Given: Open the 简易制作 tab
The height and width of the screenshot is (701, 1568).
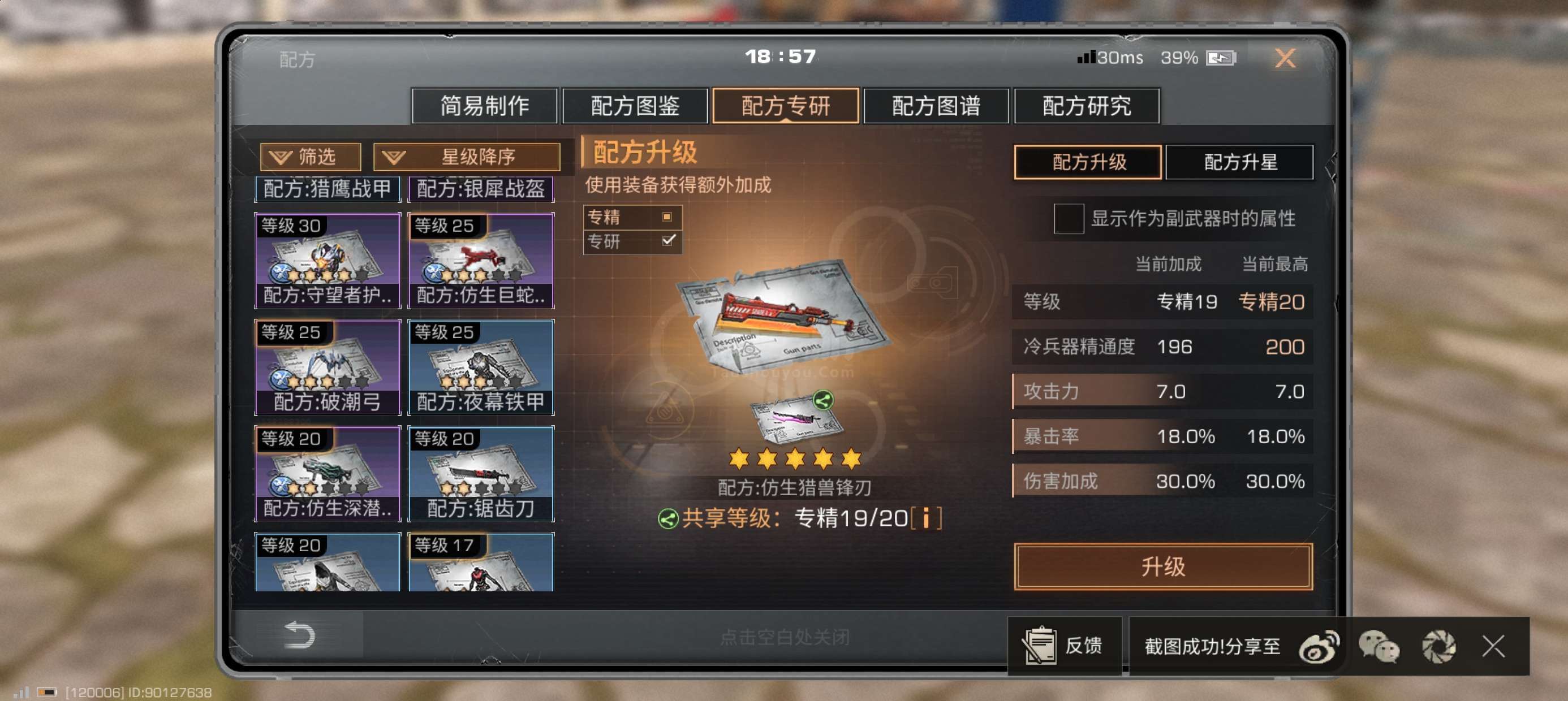Looking at the screenshot, I should [x=485, y=106].
